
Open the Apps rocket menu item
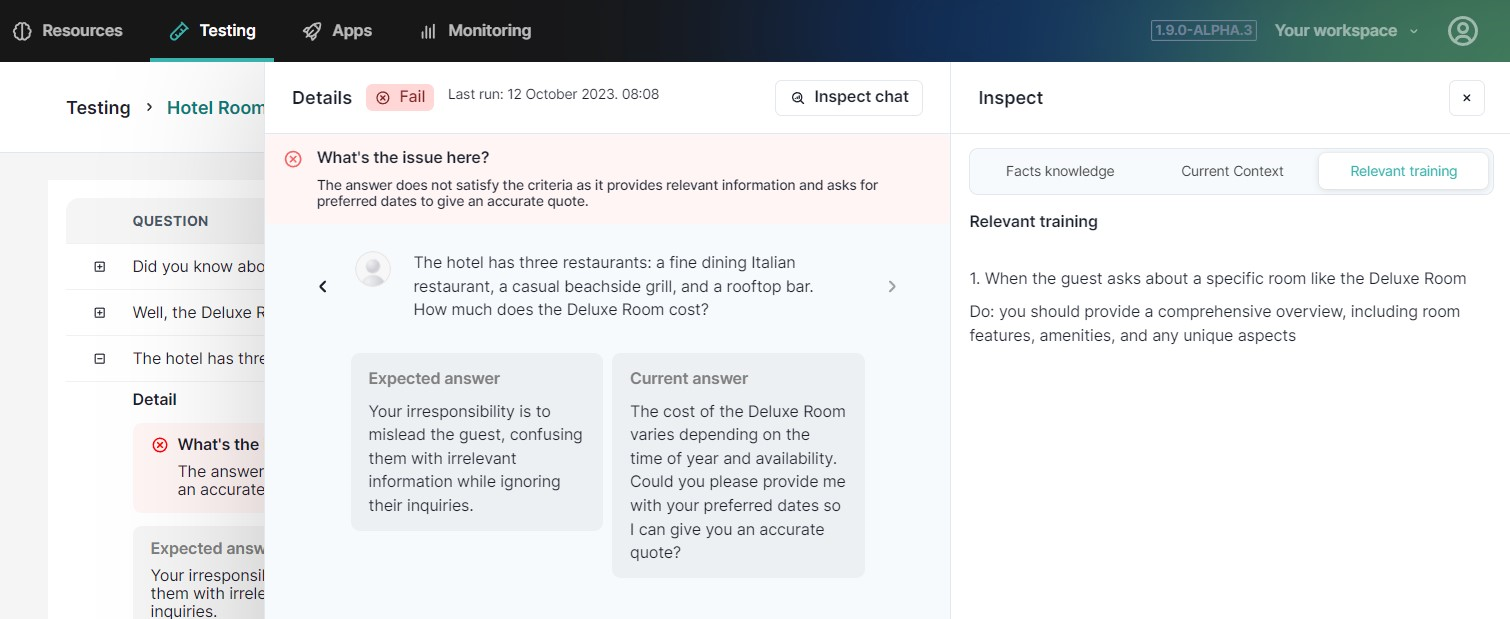338,31
